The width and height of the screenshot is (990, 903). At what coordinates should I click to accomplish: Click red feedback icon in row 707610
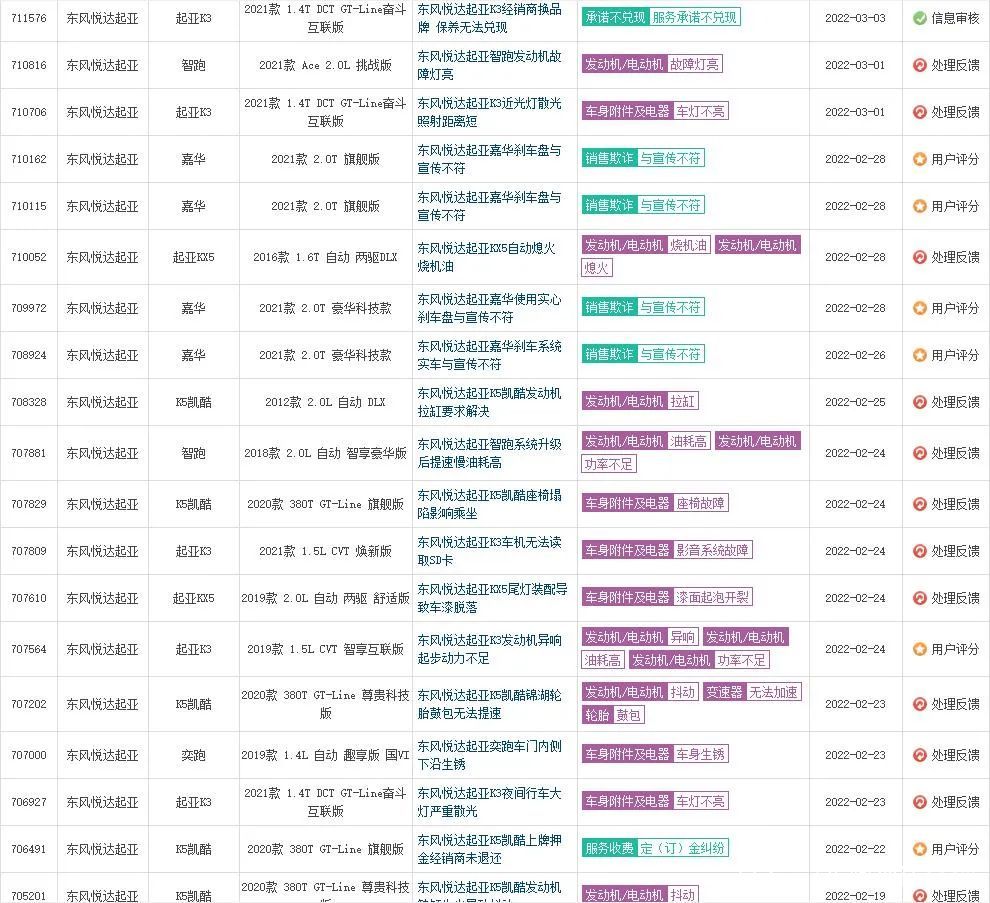point(919,597)
